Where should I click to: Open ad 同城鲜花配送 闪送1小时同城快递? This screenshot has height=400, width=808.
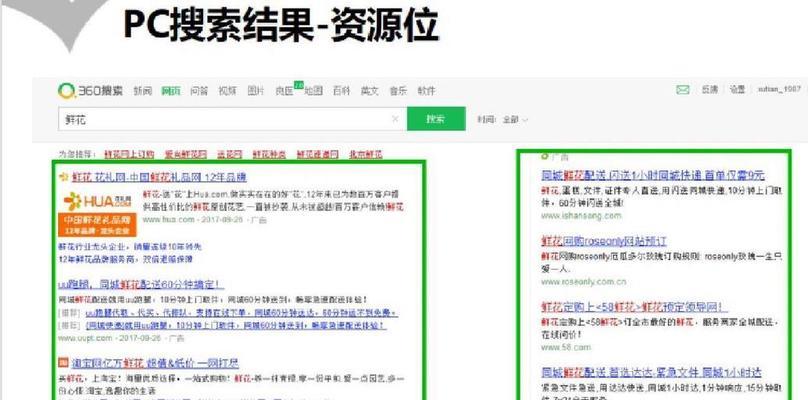653,175
